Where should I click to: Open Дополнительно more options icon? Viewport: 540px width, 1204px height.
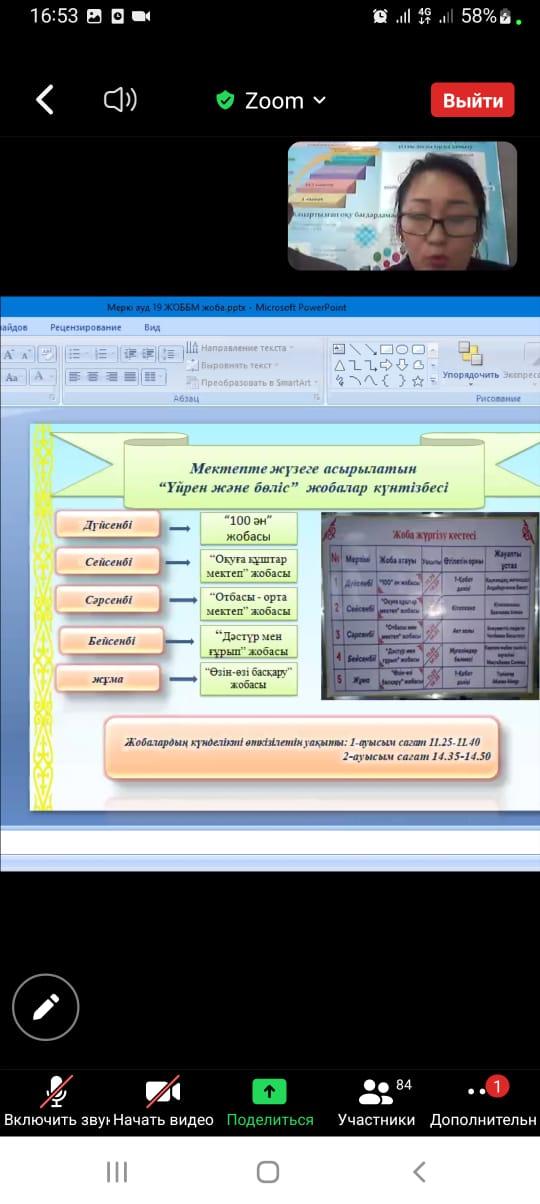482,1091
